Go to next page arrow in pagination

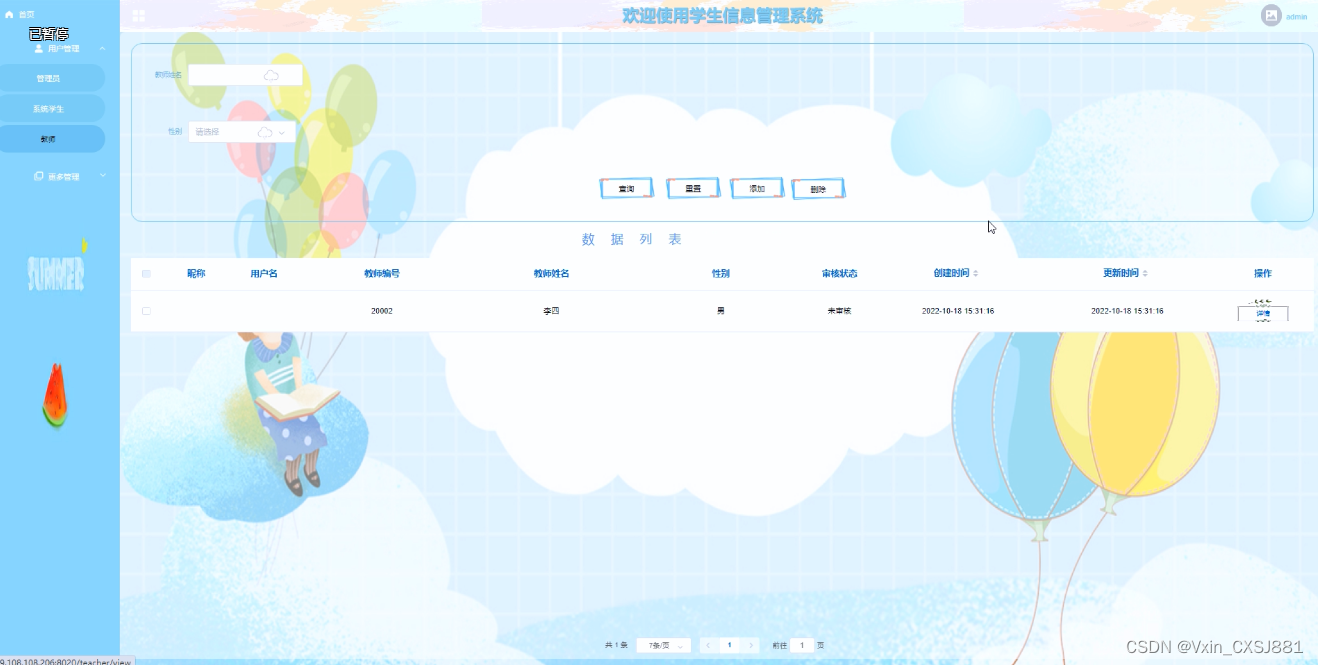pos(750,645)
